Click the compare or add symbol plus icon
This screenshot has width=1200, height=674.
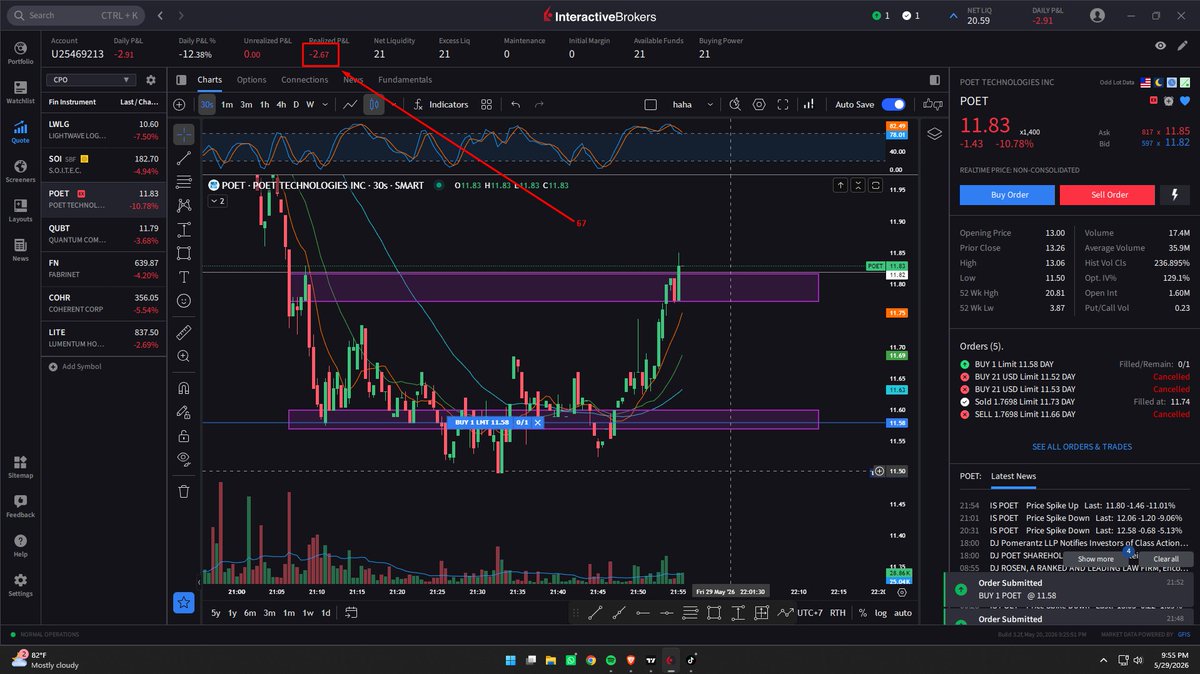click(x=179, y=104)
